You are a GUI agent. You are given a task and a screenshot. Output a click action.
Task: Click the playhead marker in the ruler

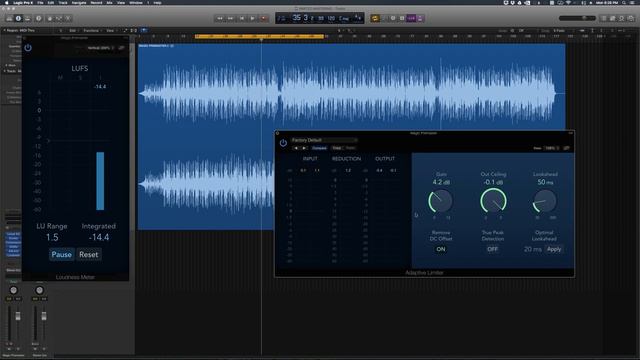coord(261,39)
